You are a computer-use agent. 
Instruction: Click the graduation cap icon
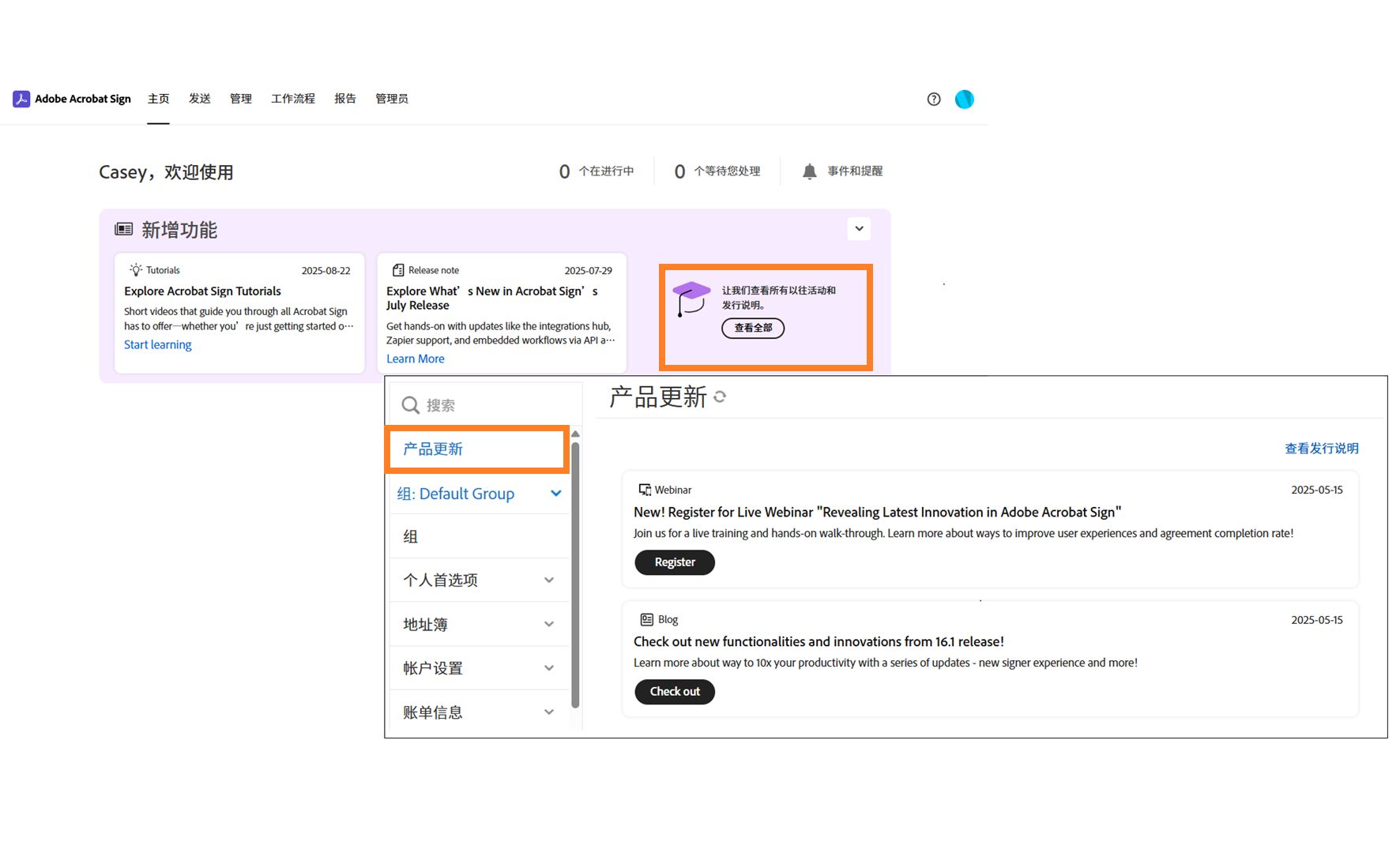tap(691, 299)
